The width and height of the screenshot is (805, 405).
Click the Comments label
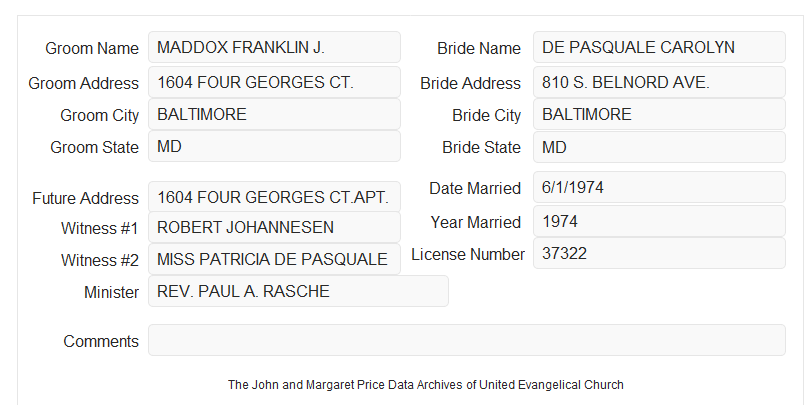tap(101, 341)
